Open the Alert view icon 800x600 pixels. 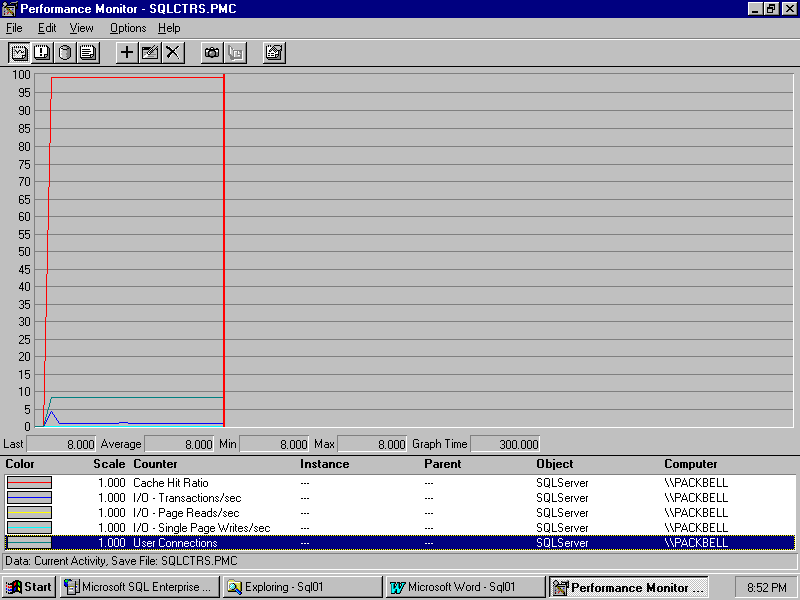click(42, 52)
